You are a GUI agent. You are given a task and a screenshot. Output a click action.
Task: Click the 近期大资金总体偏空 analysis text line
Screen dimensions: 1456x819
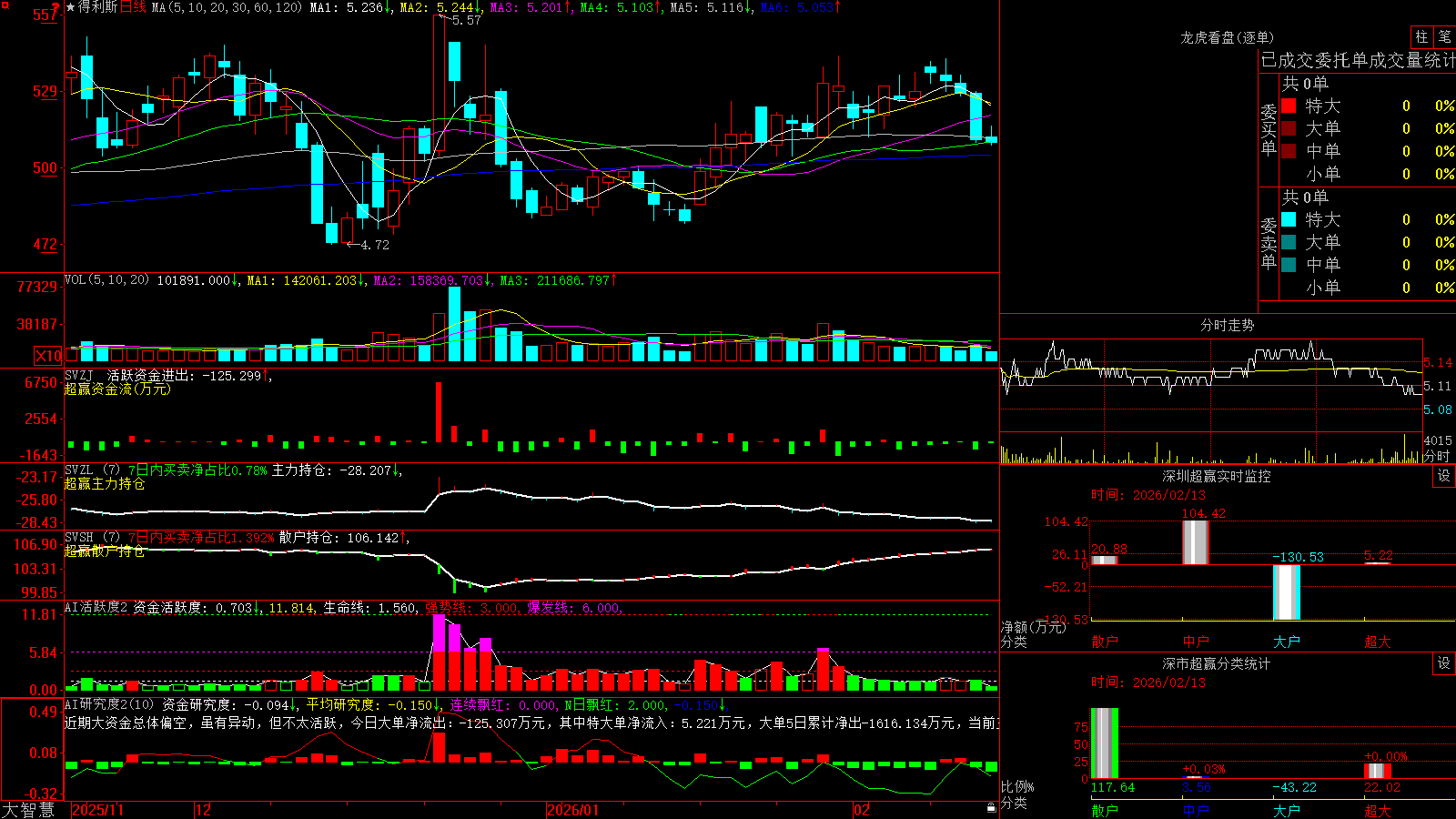(531, 723)
